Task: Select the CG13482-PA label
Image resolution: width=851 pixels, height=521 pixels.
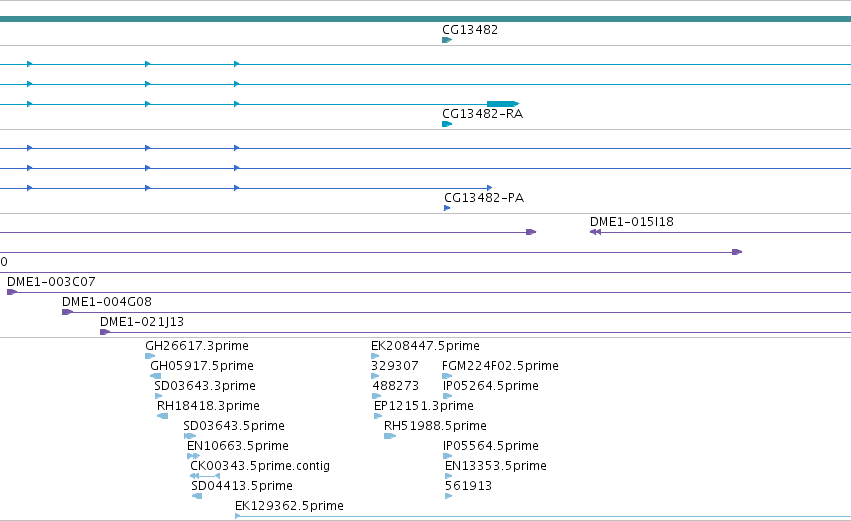Action: point(484,198)
